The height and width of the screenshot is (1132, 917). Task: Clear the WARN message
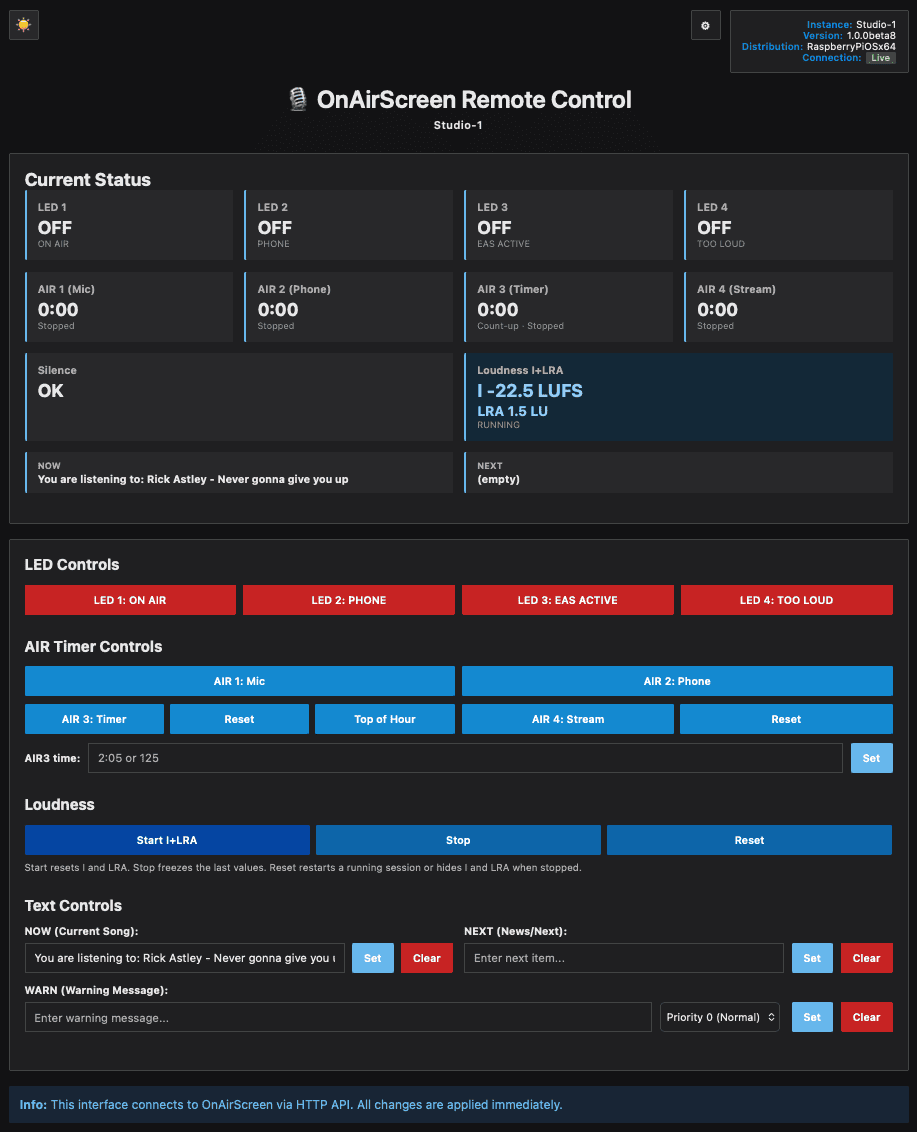866,1017
